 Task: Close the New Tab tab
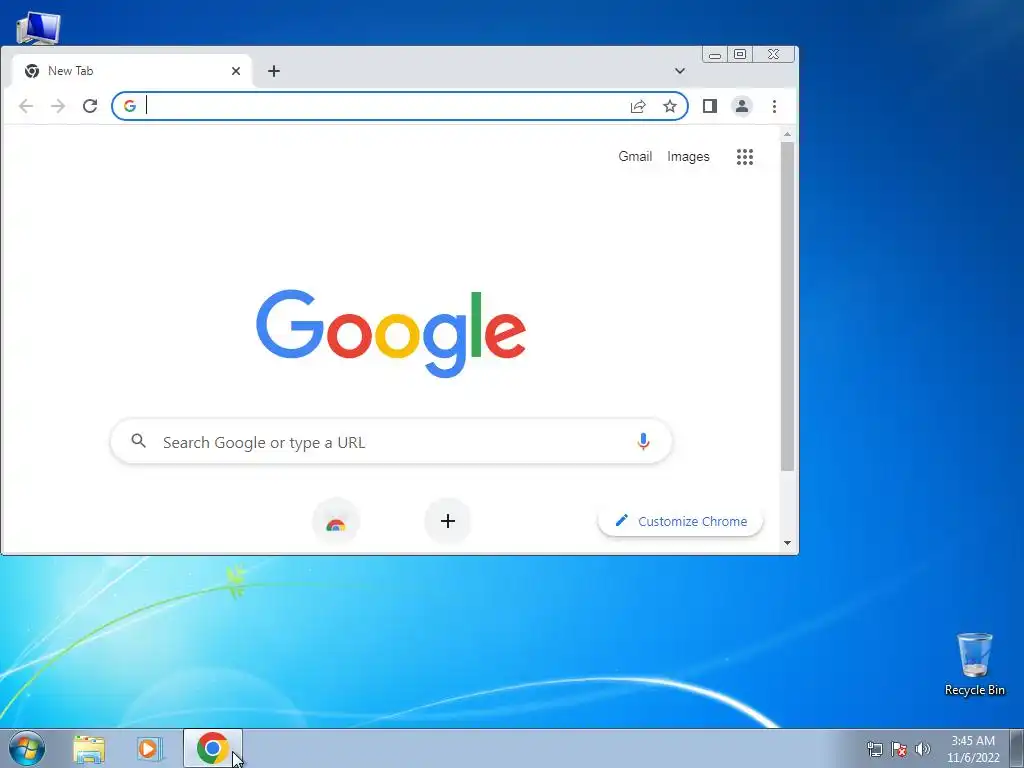click(x=236, y=71)
